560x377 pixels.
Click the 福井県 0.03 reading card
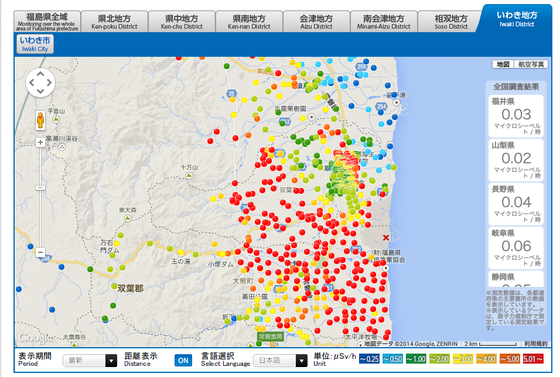[x=516, y=116]
